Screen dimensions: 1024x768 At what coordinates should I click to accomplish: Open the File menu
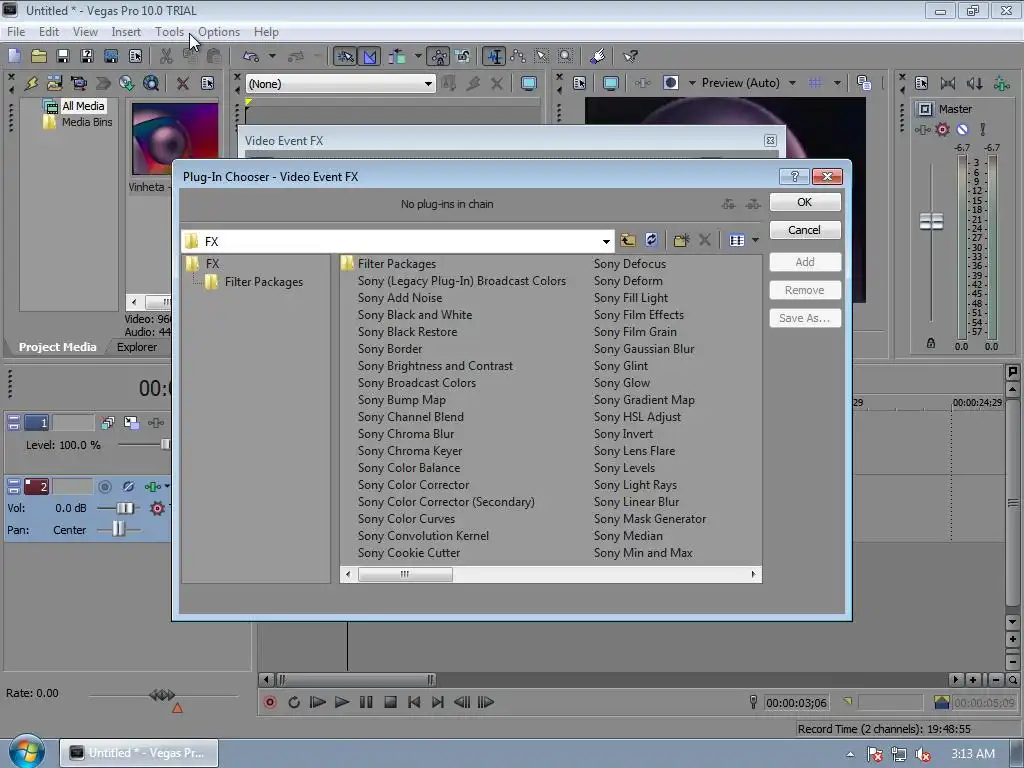pyautogui.click(x=16, y=31)
